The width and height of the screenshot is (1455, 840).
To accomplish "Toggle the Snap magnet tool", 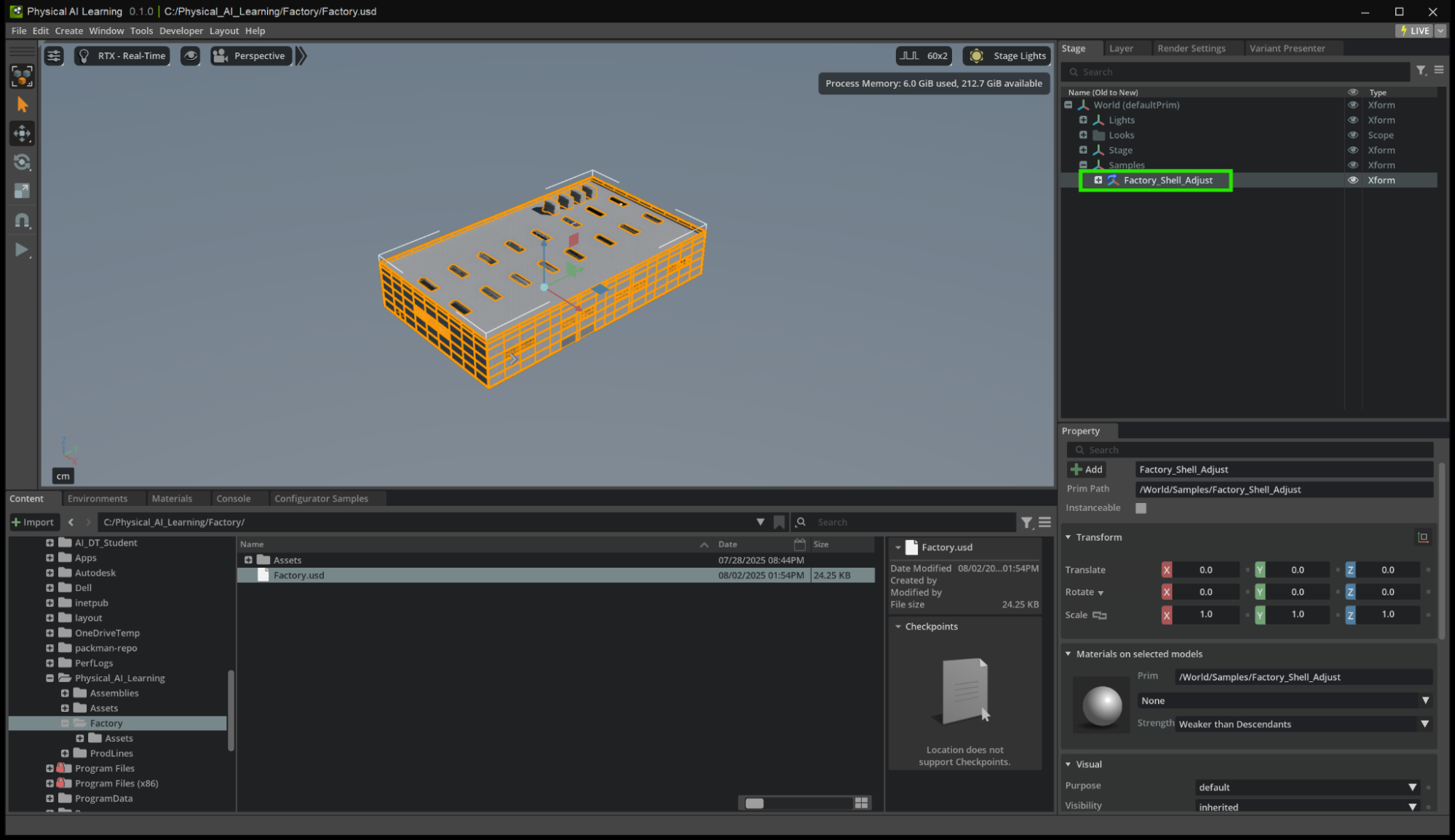I will click(22, 221).
